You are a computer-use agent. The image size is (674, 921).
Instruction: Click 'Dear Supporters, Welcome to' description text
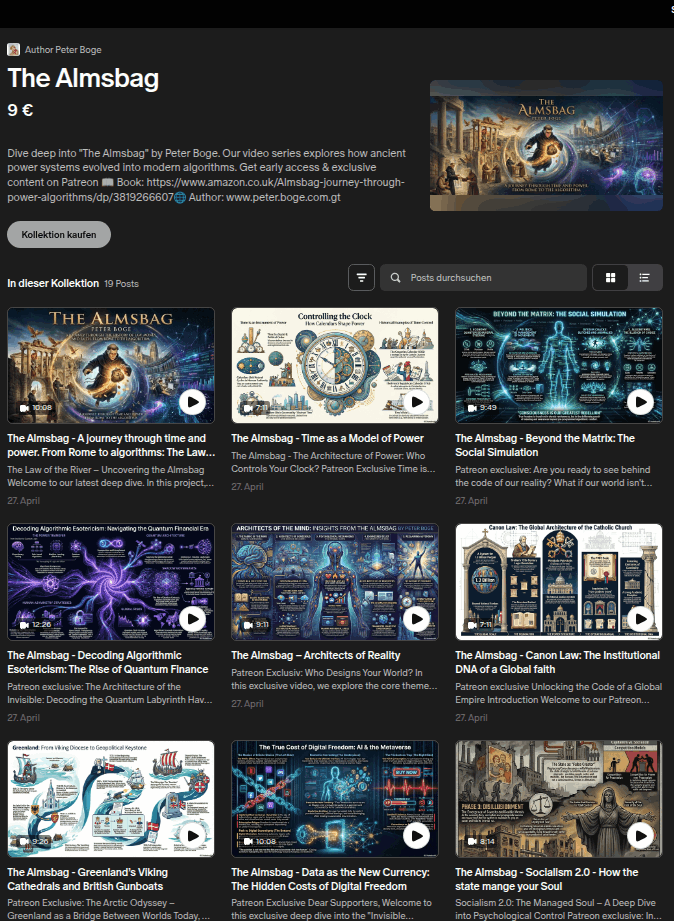[331, 909]
